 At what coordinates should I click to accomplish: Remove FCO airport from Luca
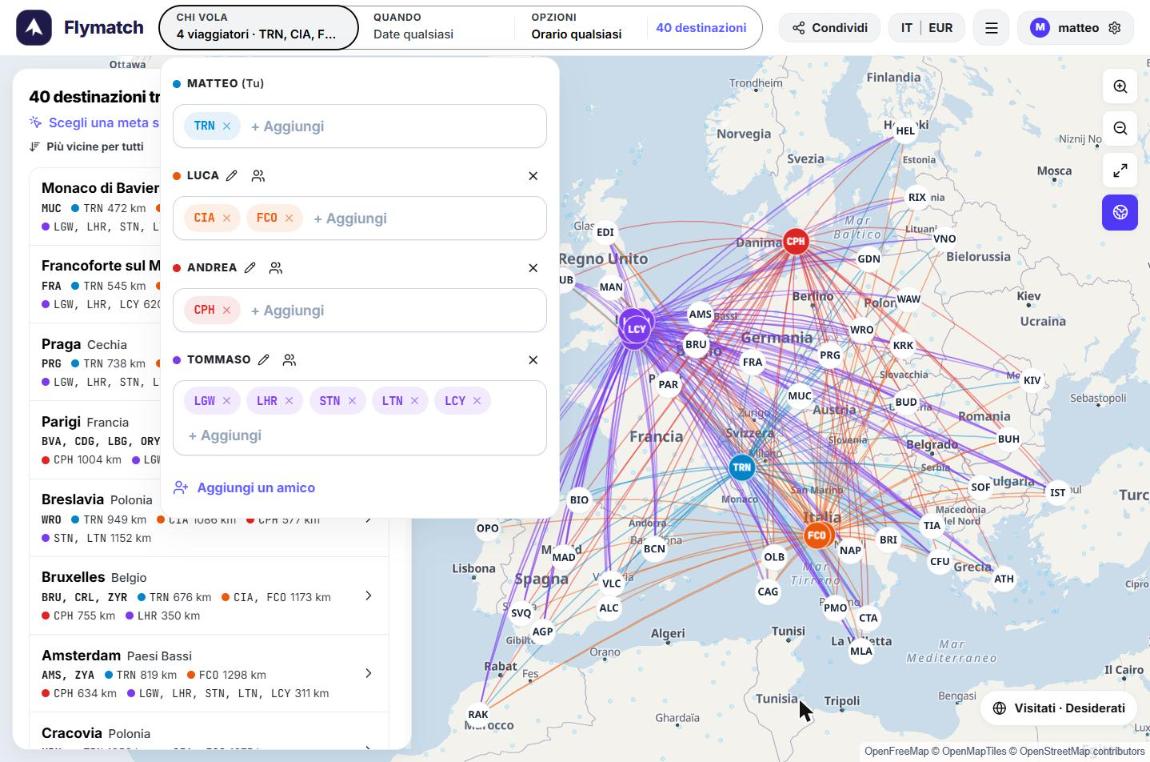289,218
